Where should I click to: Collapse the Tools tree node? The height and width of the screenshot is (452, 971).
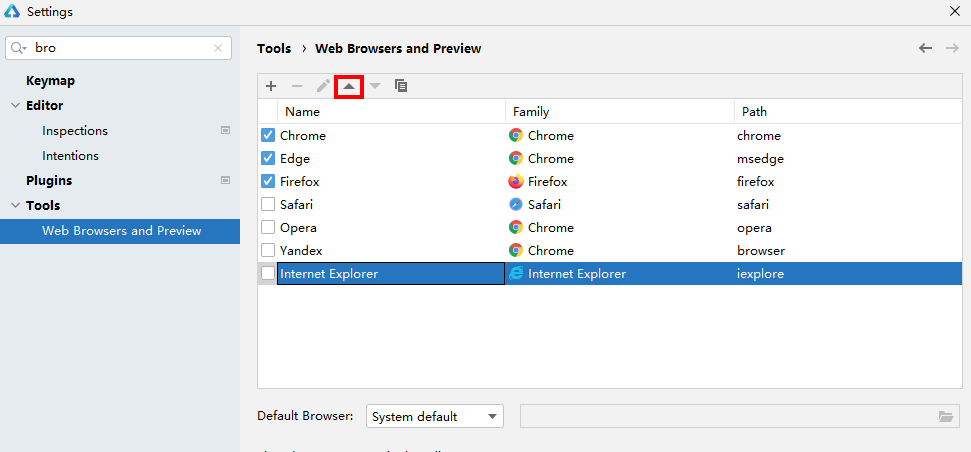pos(15,206)
